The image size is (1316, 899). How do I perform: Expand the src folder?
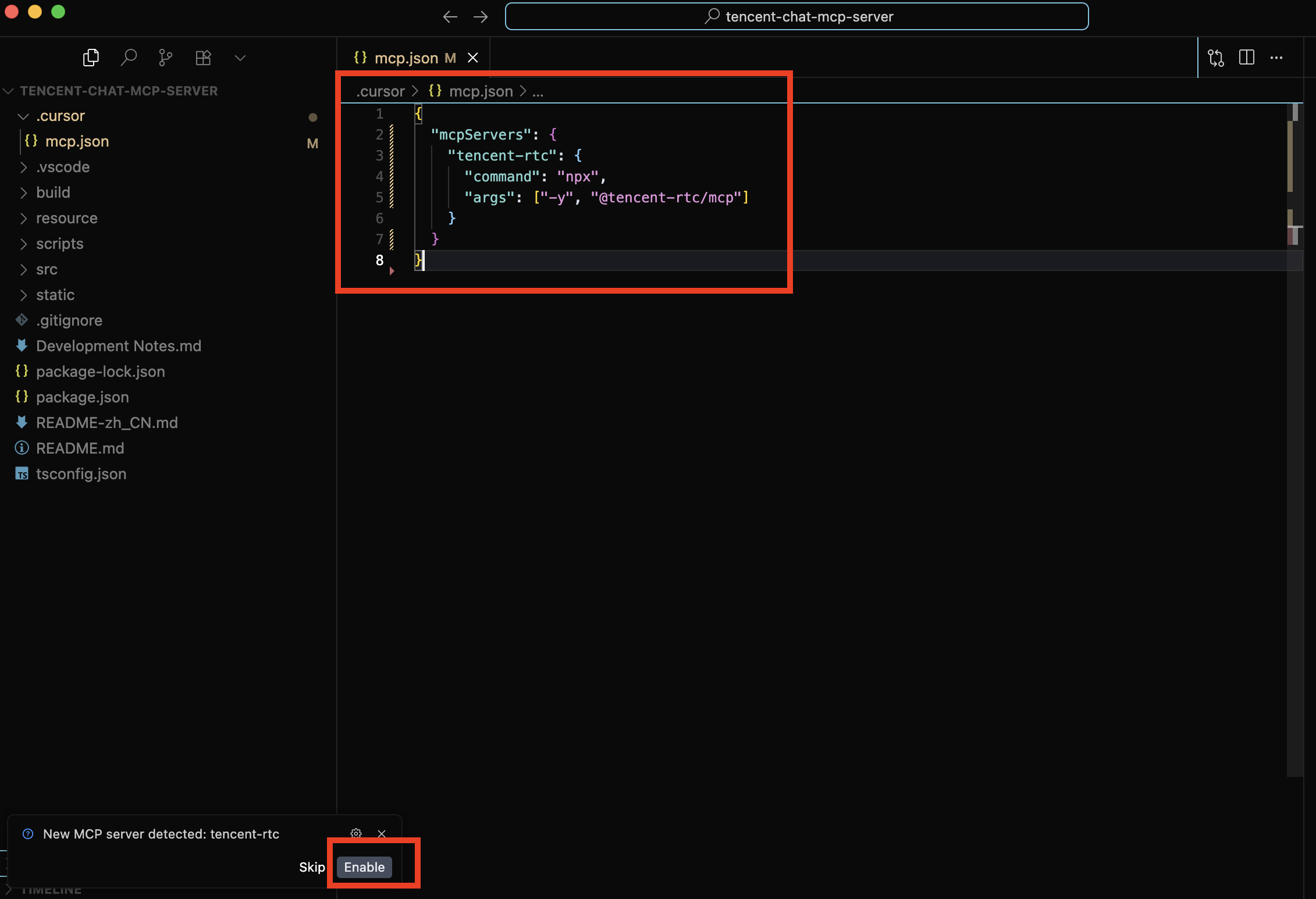click(47, 269)
